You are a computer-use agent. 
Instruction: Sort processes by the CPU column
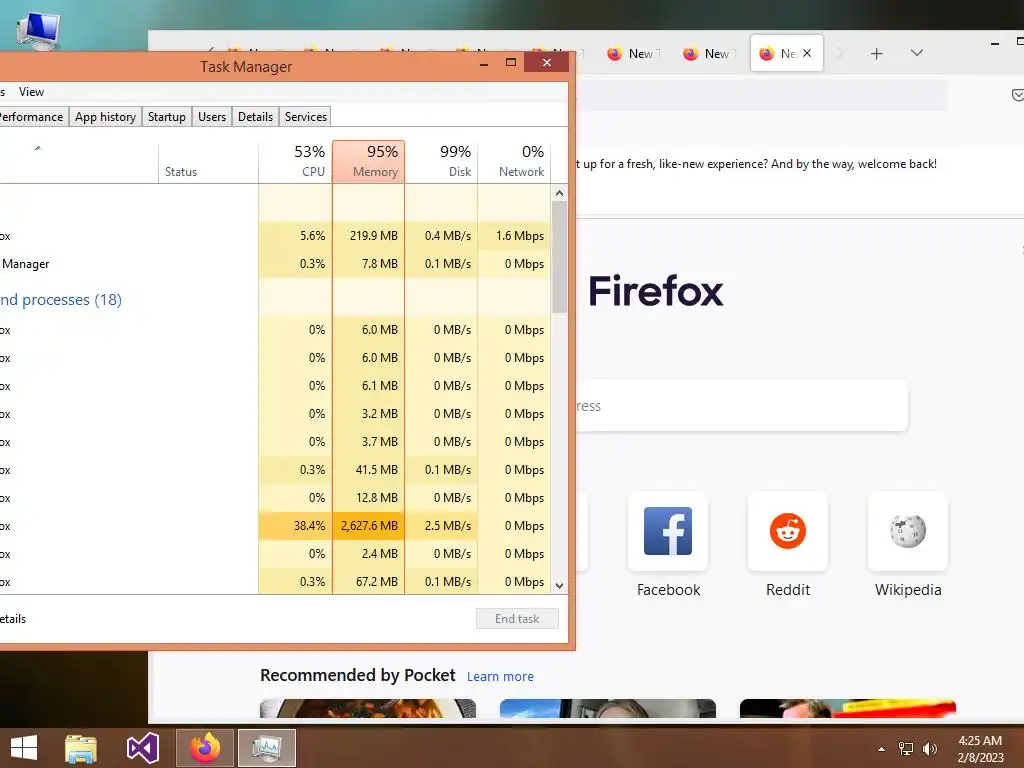[x=295, y=161]
